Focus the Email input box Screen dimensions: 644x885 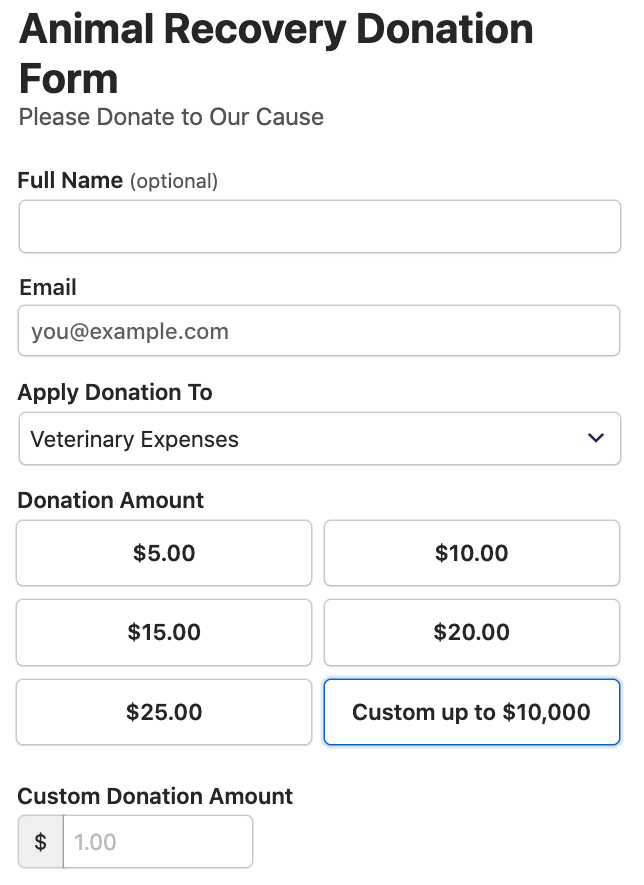[x=319, y=331]
